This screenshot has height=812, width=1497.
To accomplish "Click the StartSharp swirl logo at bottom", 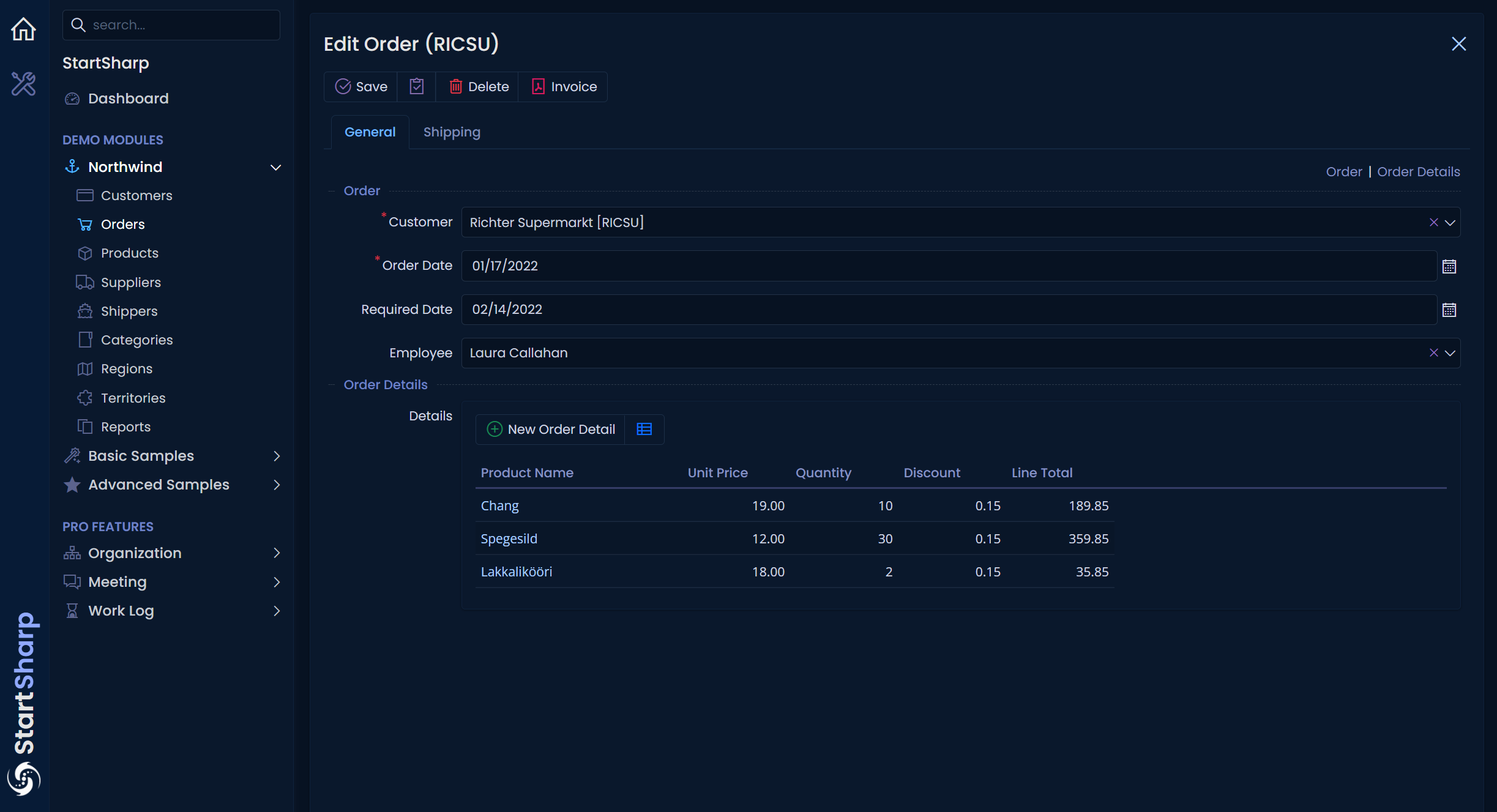I will click(x=24, y=778).
